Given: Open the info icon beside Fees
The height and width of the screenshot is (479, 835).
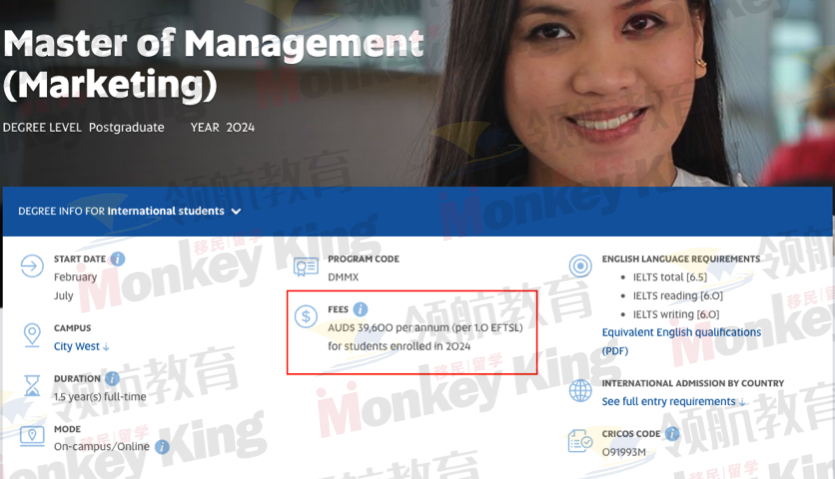Looking at the screenshot, I should (x=361, y=309).
